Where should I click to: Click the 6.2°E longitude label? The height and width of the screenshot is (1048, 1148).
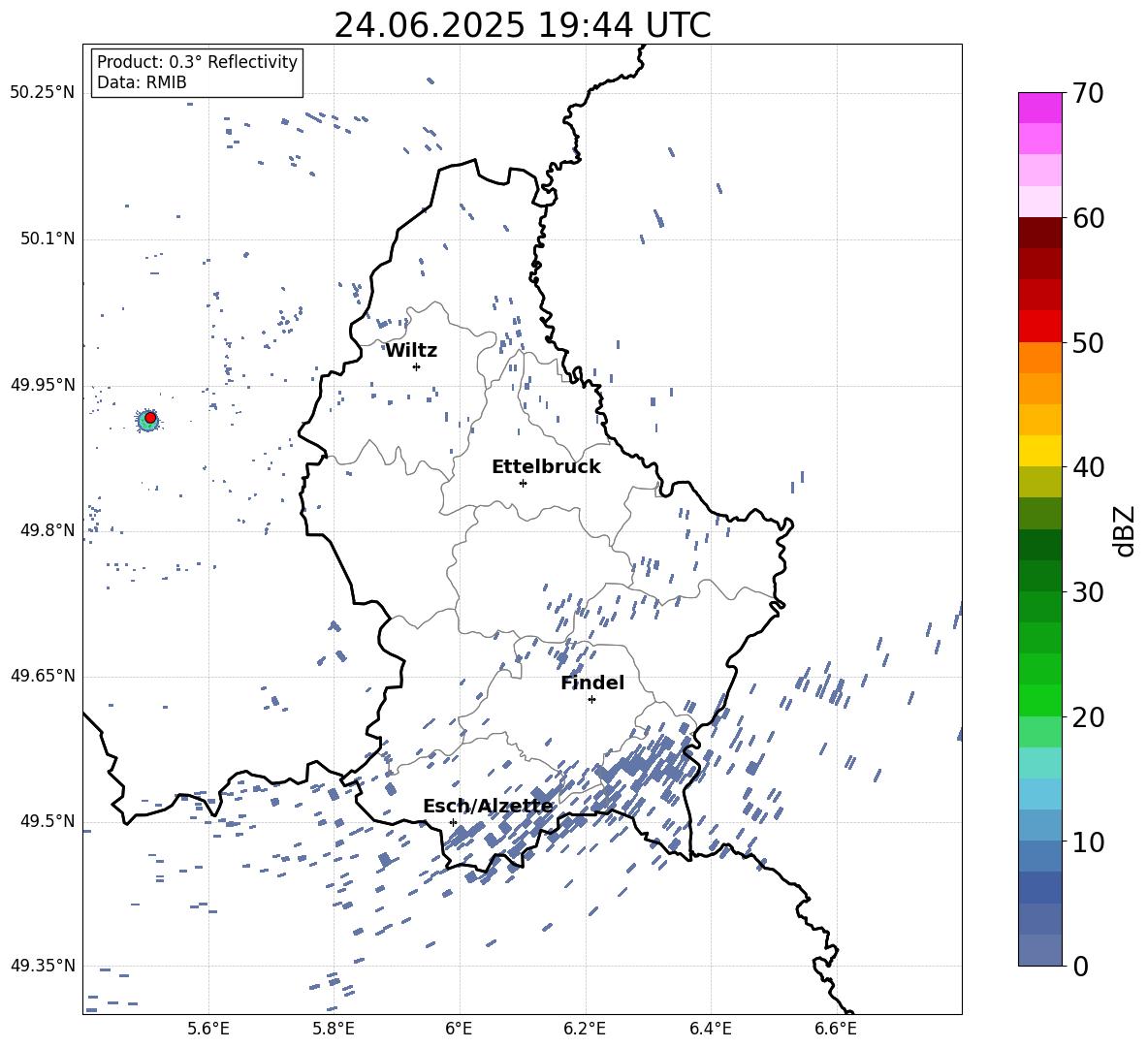click(585, 1029)
